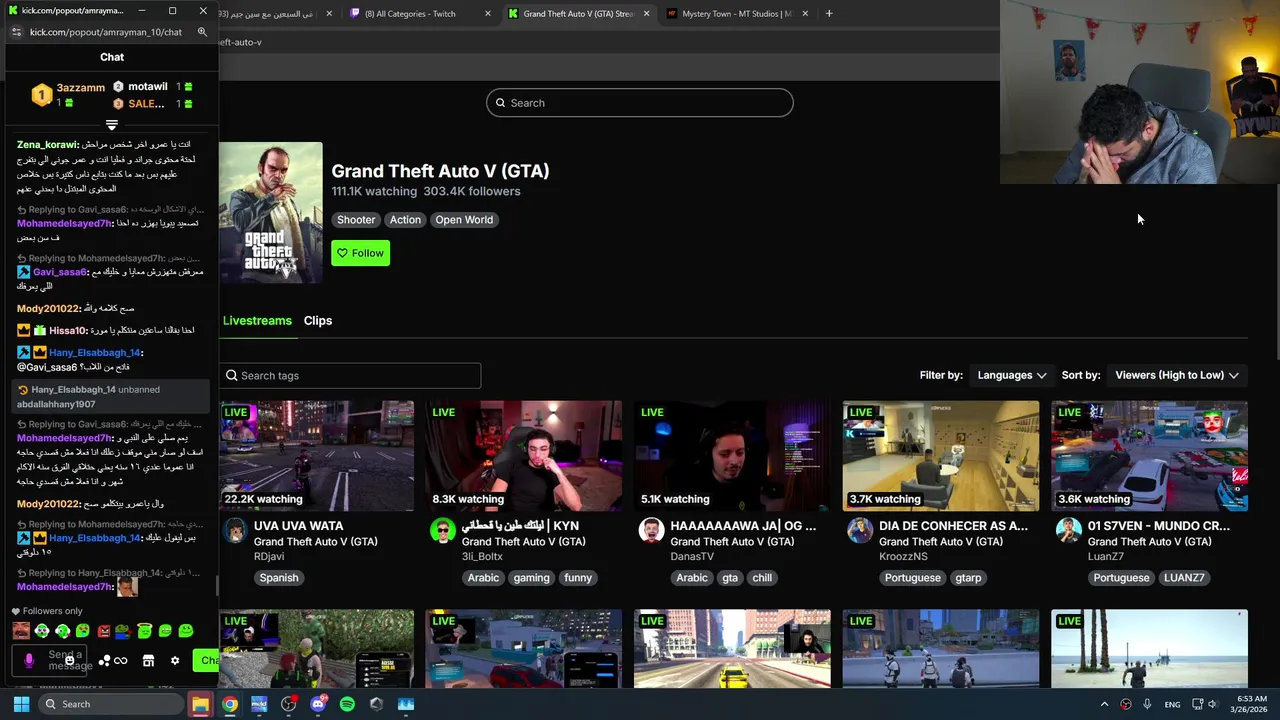
Task: Insert the mustache man face emote
Action: click(x=21, y=631)
